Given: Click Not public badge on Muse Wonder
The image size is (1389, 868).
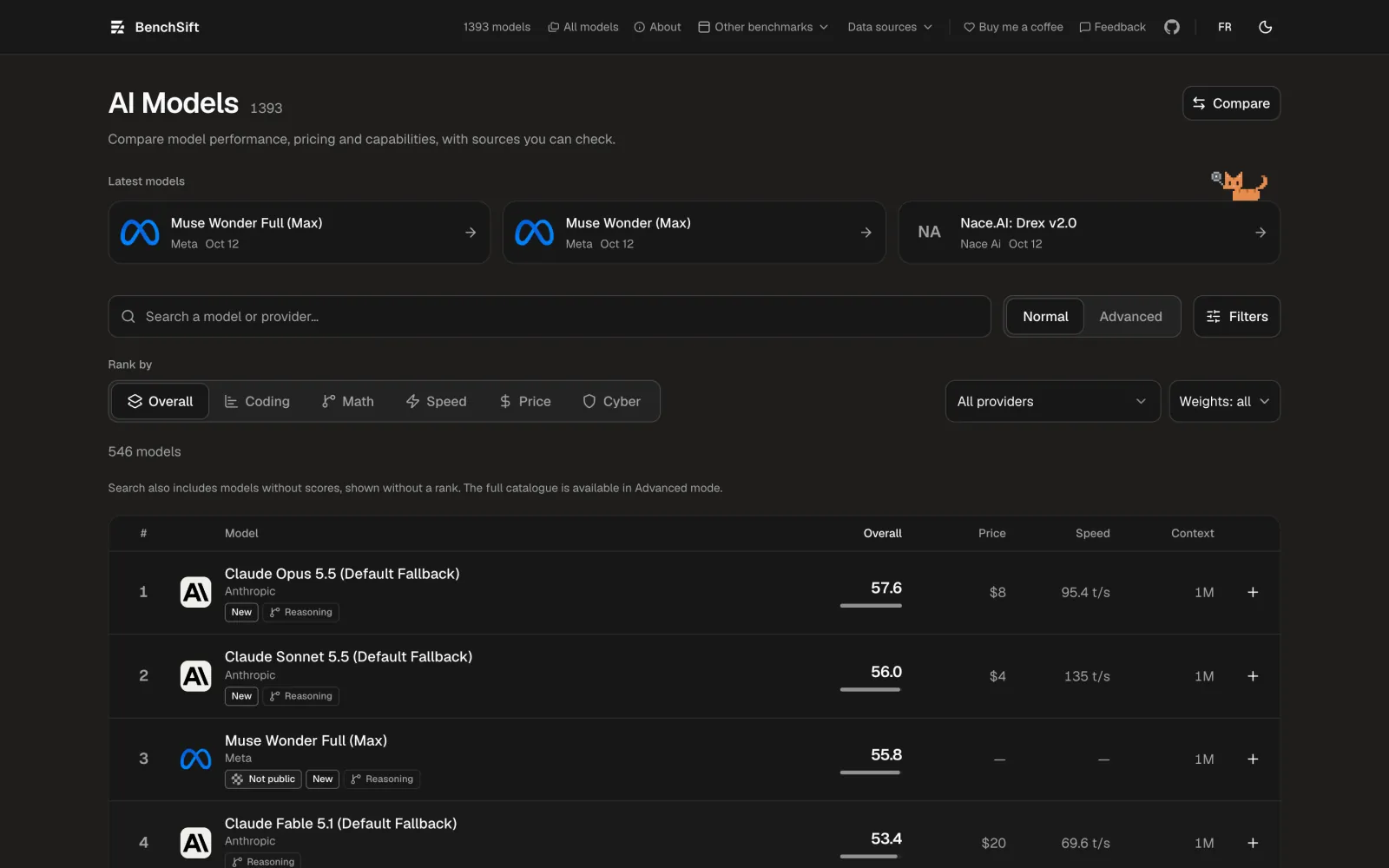Looking at the screenshot, I should [263, 779].
